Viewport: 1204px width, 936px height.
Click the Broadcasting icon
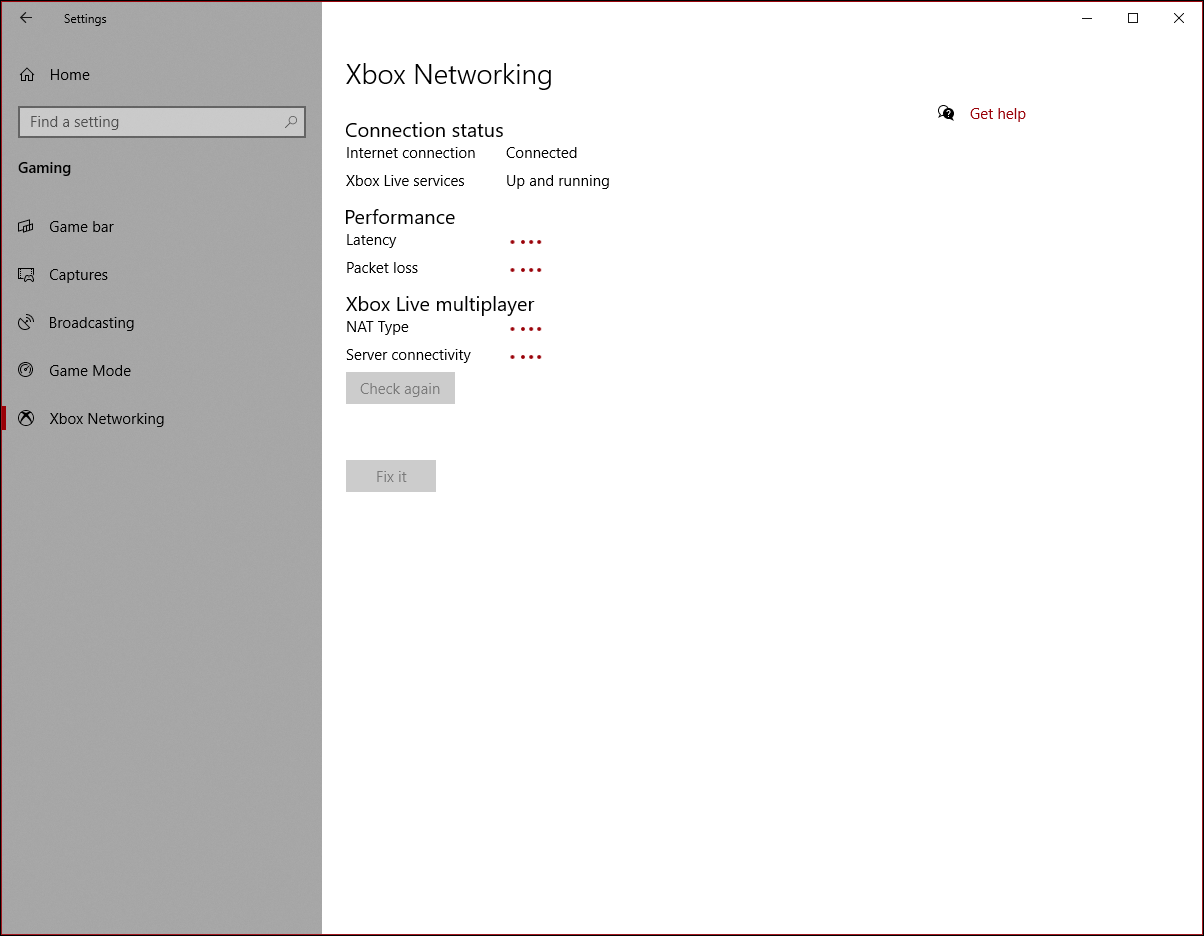coord(27,323)
